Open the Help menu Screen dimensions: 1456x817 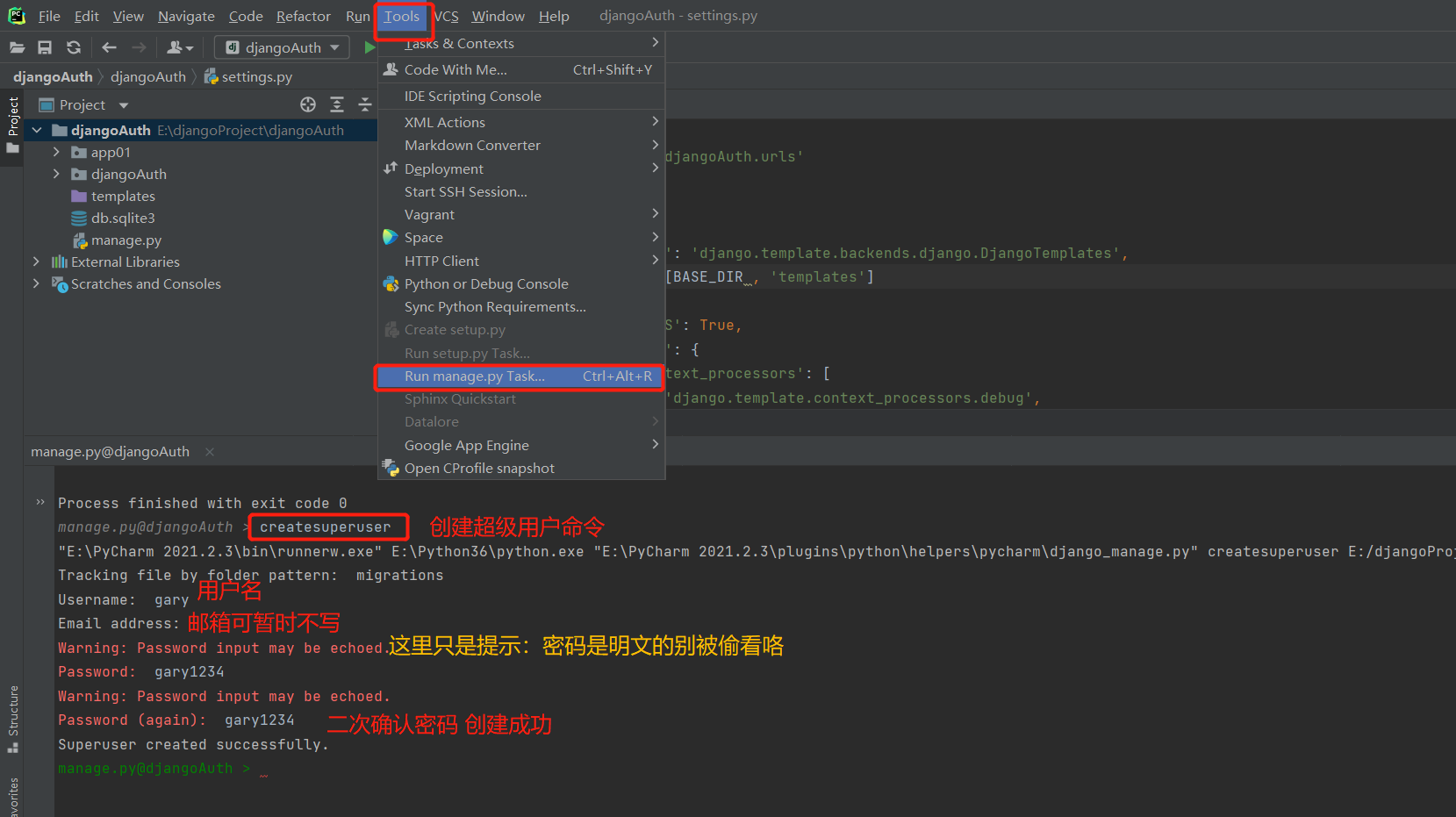click(554, 16)
